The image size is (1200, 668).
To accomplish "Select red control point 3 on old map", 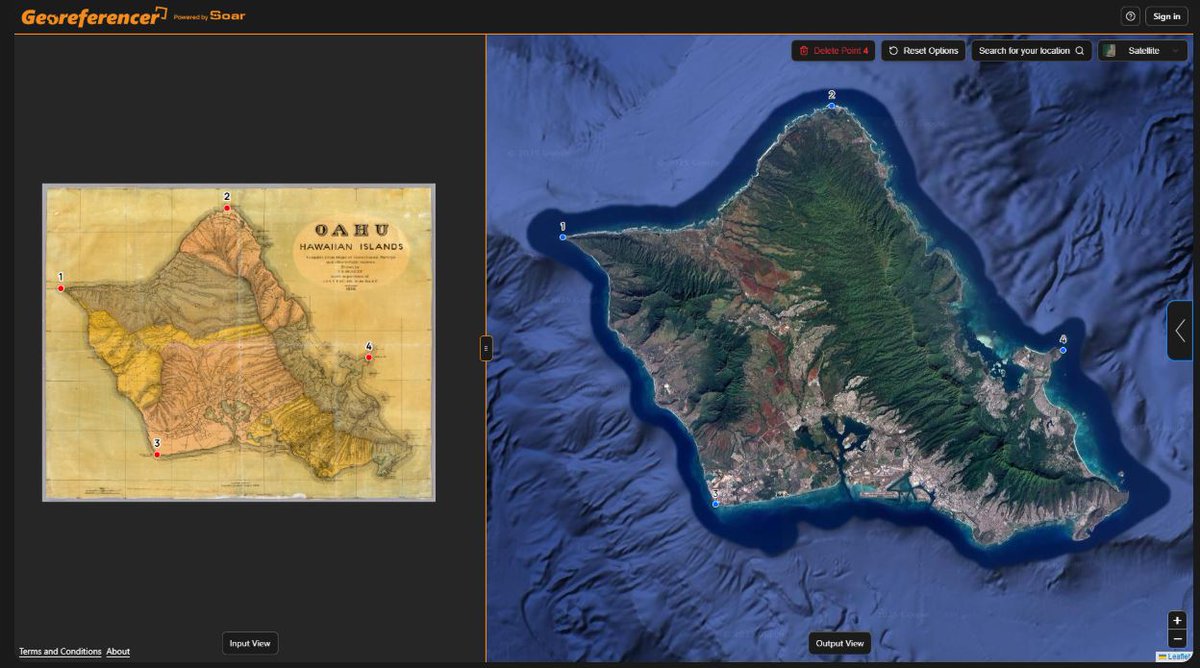I will click(157, 454).
